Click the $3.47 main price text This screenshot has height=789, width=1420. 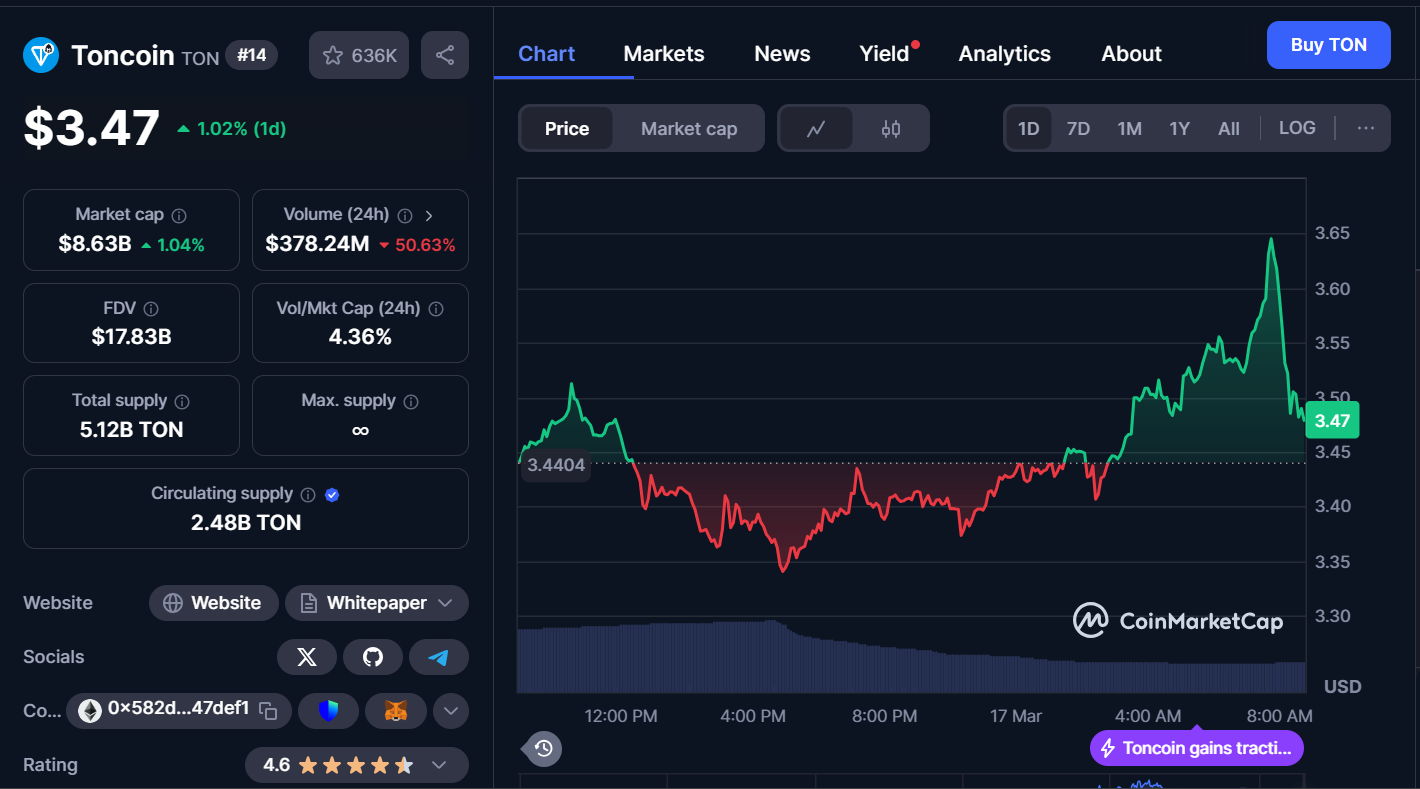click(91, 128)
